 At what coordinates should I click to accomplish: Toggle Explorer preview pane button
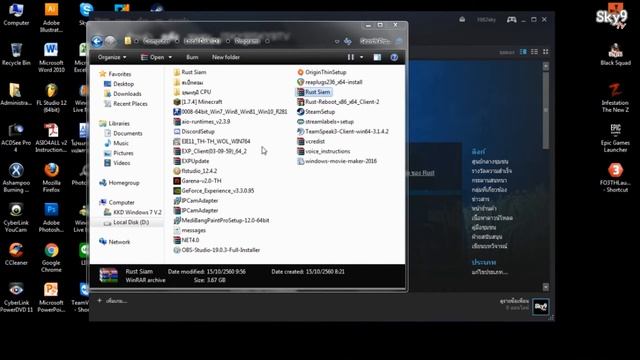tap(377, 57)
